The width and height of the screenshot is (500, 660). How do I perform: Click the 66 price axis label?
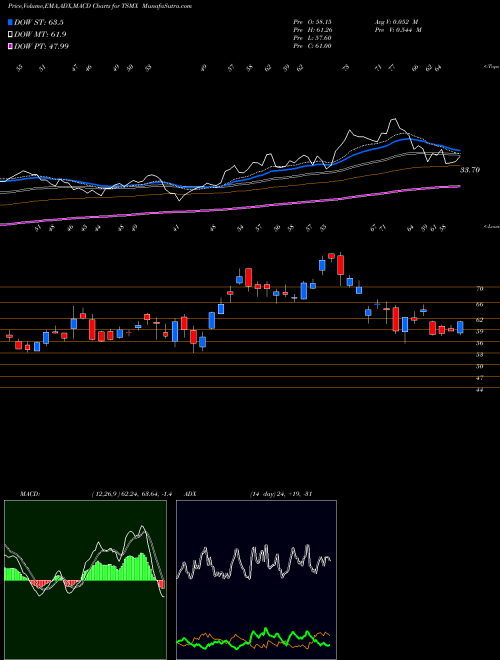point(479,304)
